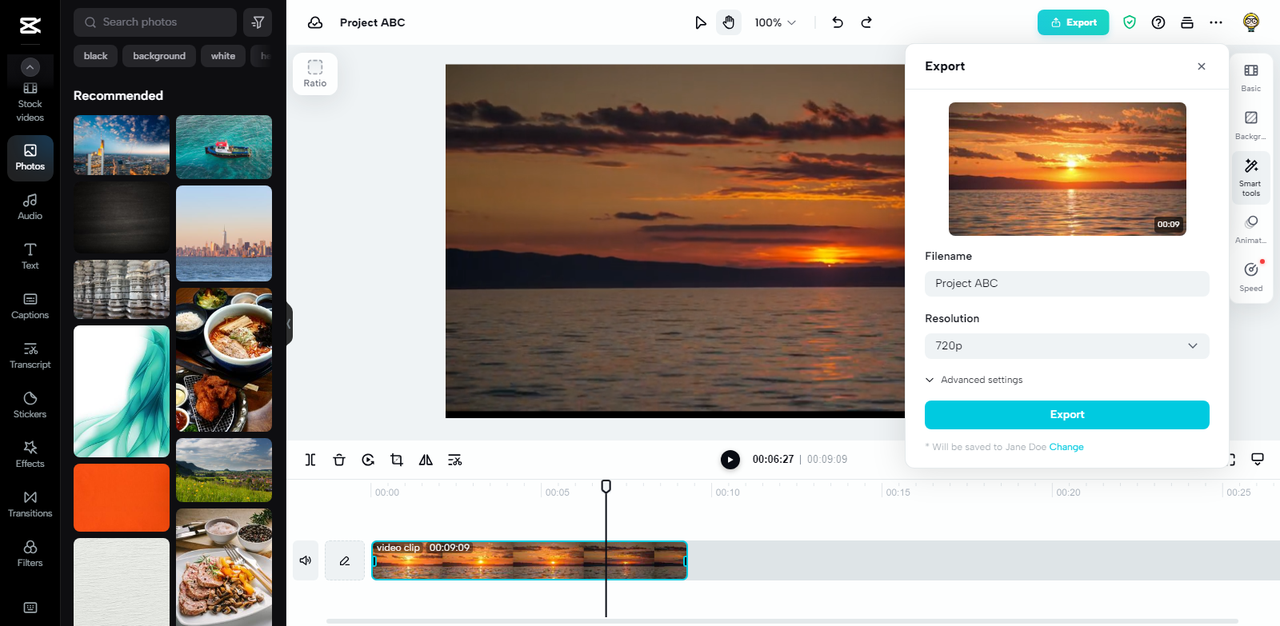Open the Smart tools tab

click(1251, 177)
